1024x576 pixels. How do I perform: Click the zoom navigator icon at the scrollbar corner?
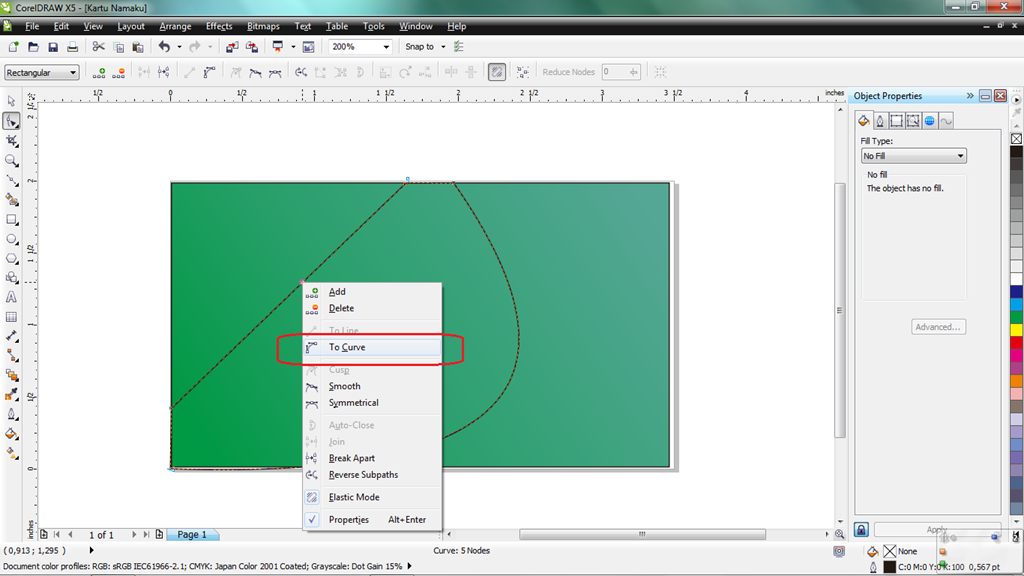point(840,534)
